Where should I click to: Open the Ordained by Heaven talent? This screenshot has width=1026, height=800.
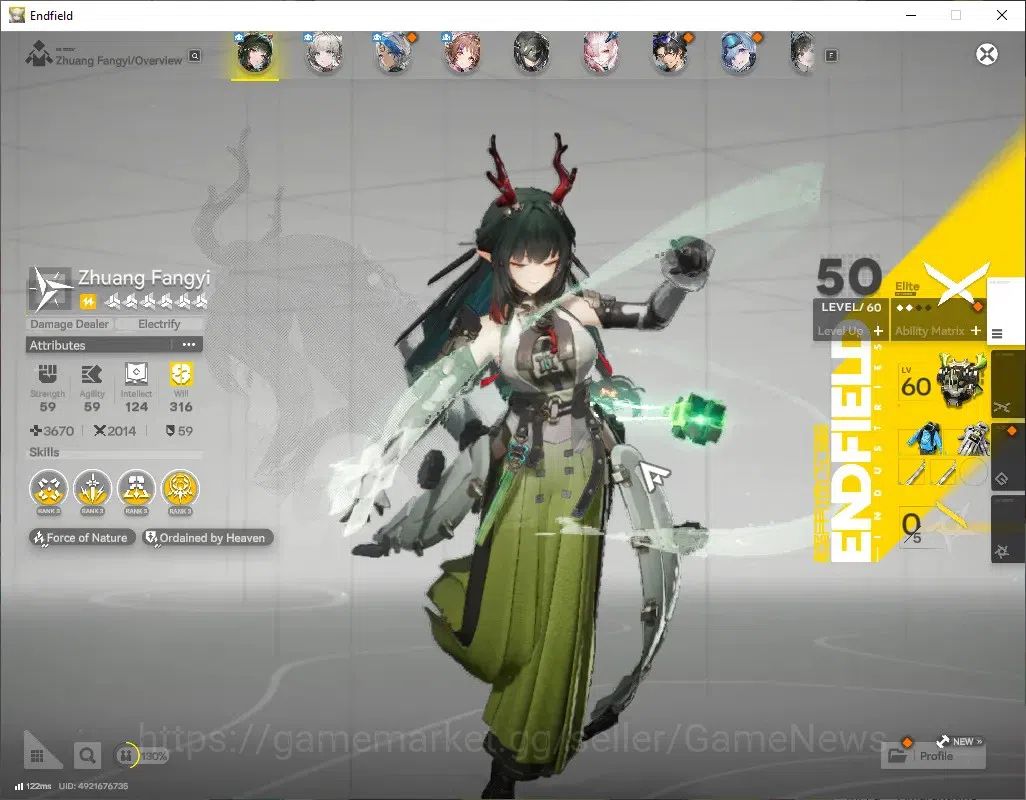point(207,538)
